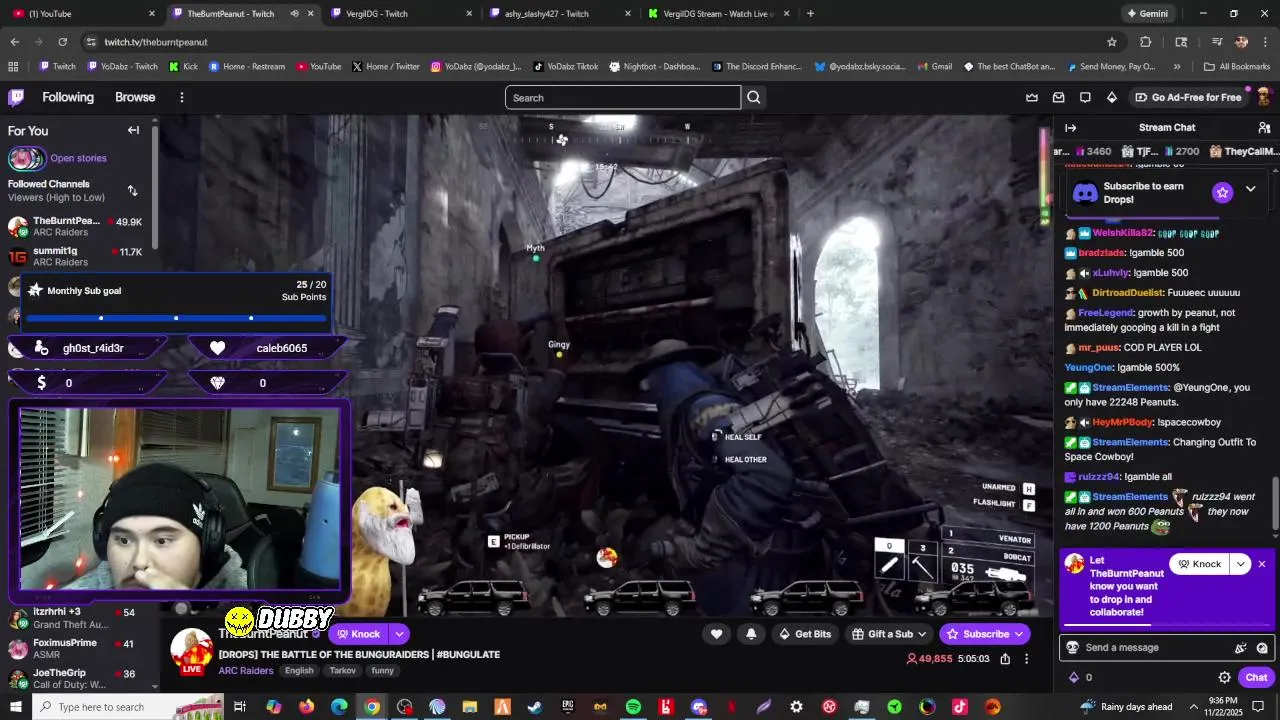Open the browser extensions puzzle icon

[x=1146, y=42]
